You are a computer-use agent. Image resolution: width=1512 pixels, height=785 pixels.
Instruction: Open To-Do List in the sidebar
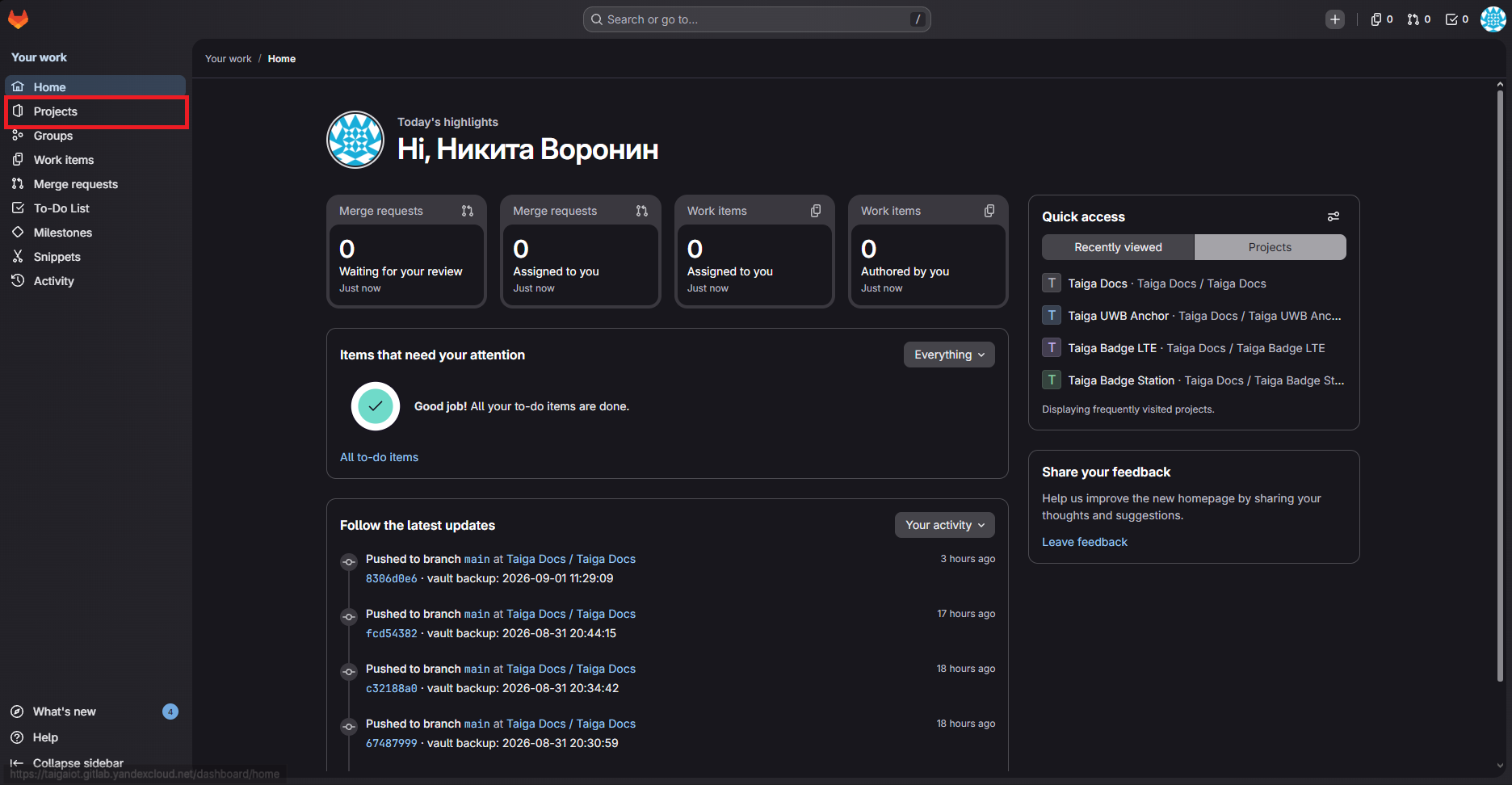tap(95, 208)
